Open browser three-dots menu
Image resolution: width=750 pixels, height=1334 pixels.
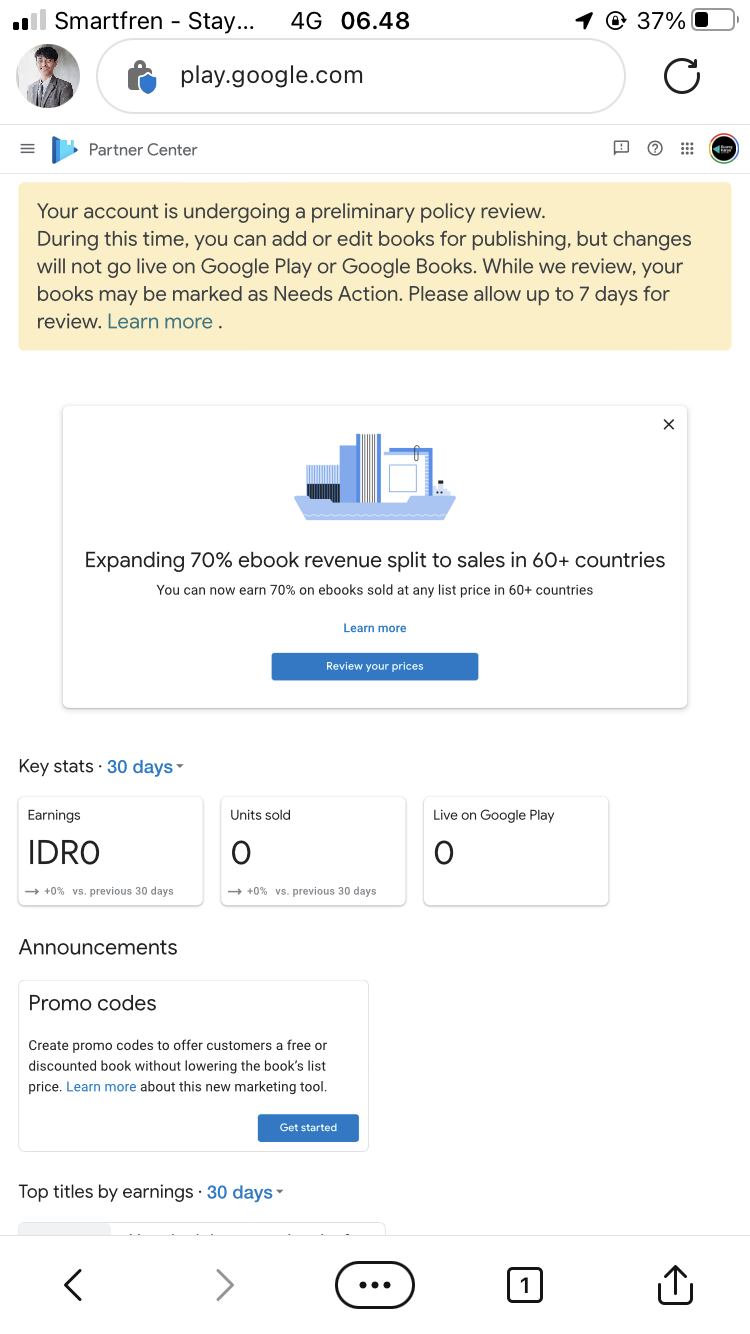point(375,1285)
